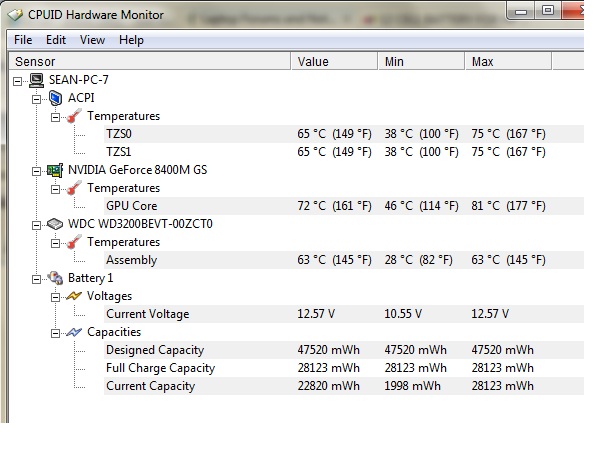Collapse the Battery 1 node
Image resolution: width=600 pixels, height=450 pixels.
click(x=36, y=279)
